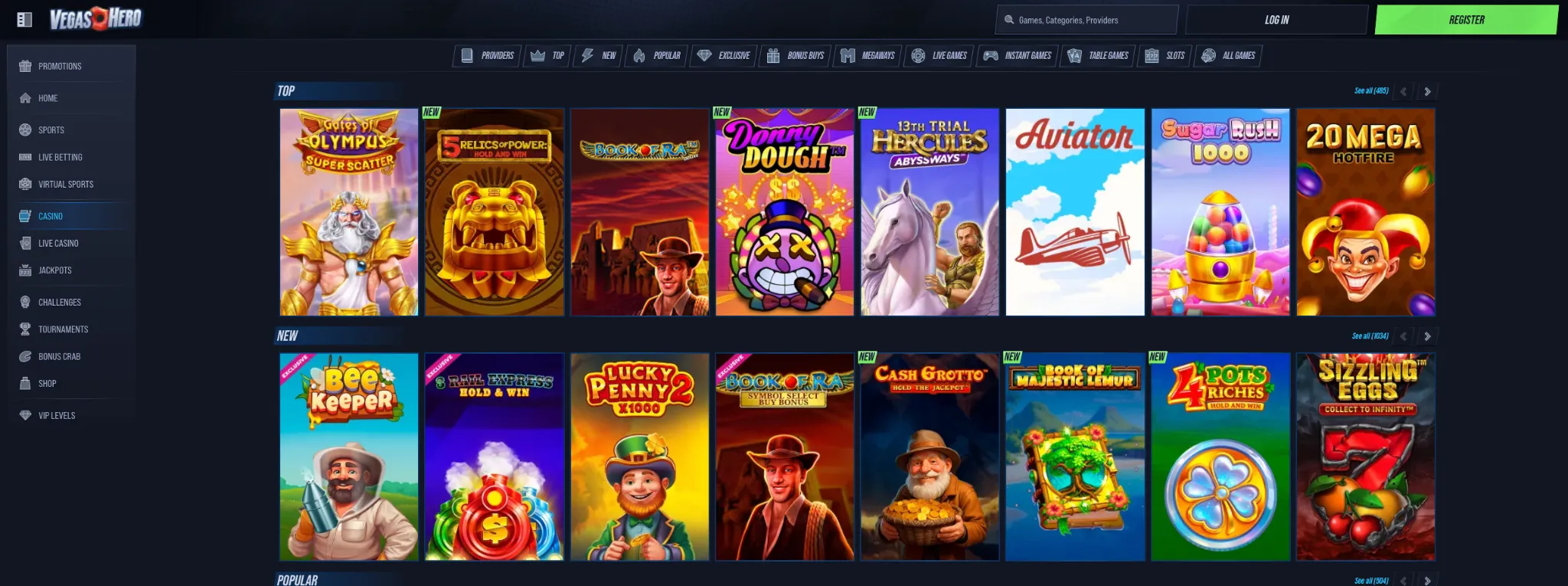This screenshot has width=1568, height=586.
Task: Go to next games in Popular carousel
Action: pyautogui.click(x=1427, y=581)
